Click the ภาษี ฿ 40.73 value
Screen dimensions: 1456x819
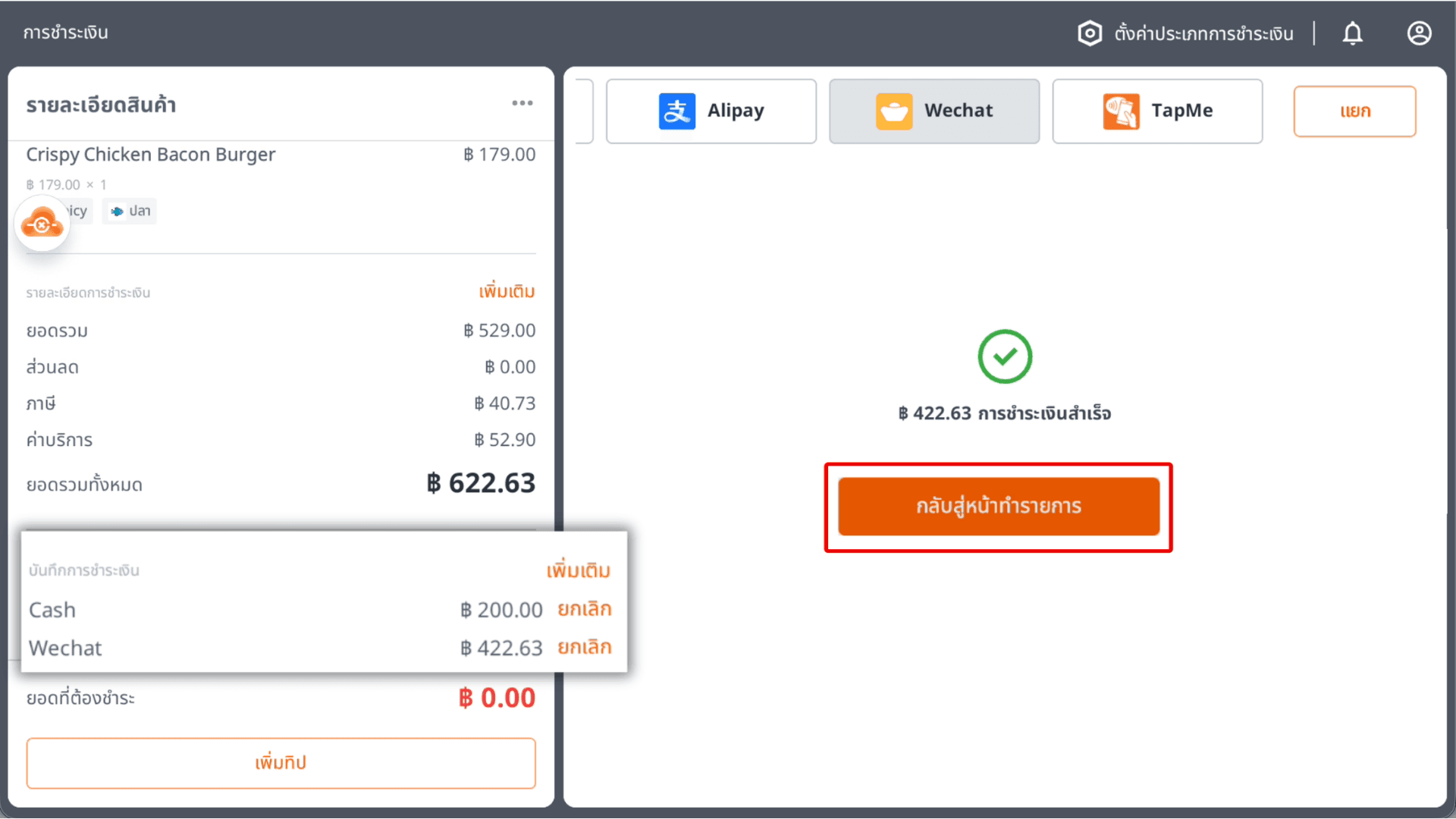click(504, 403)
